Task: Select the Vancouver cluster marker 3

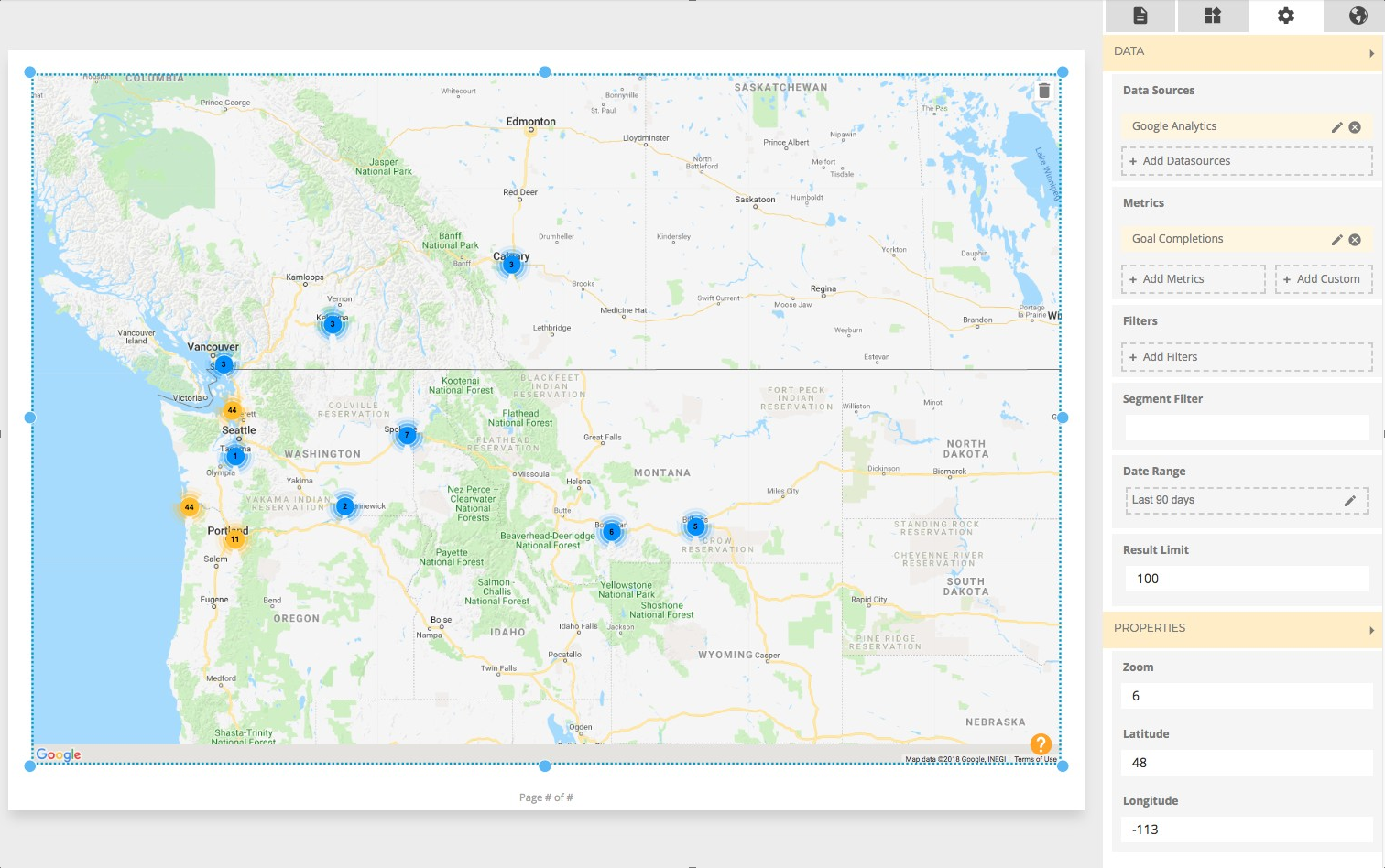Action: click(223, 364)
